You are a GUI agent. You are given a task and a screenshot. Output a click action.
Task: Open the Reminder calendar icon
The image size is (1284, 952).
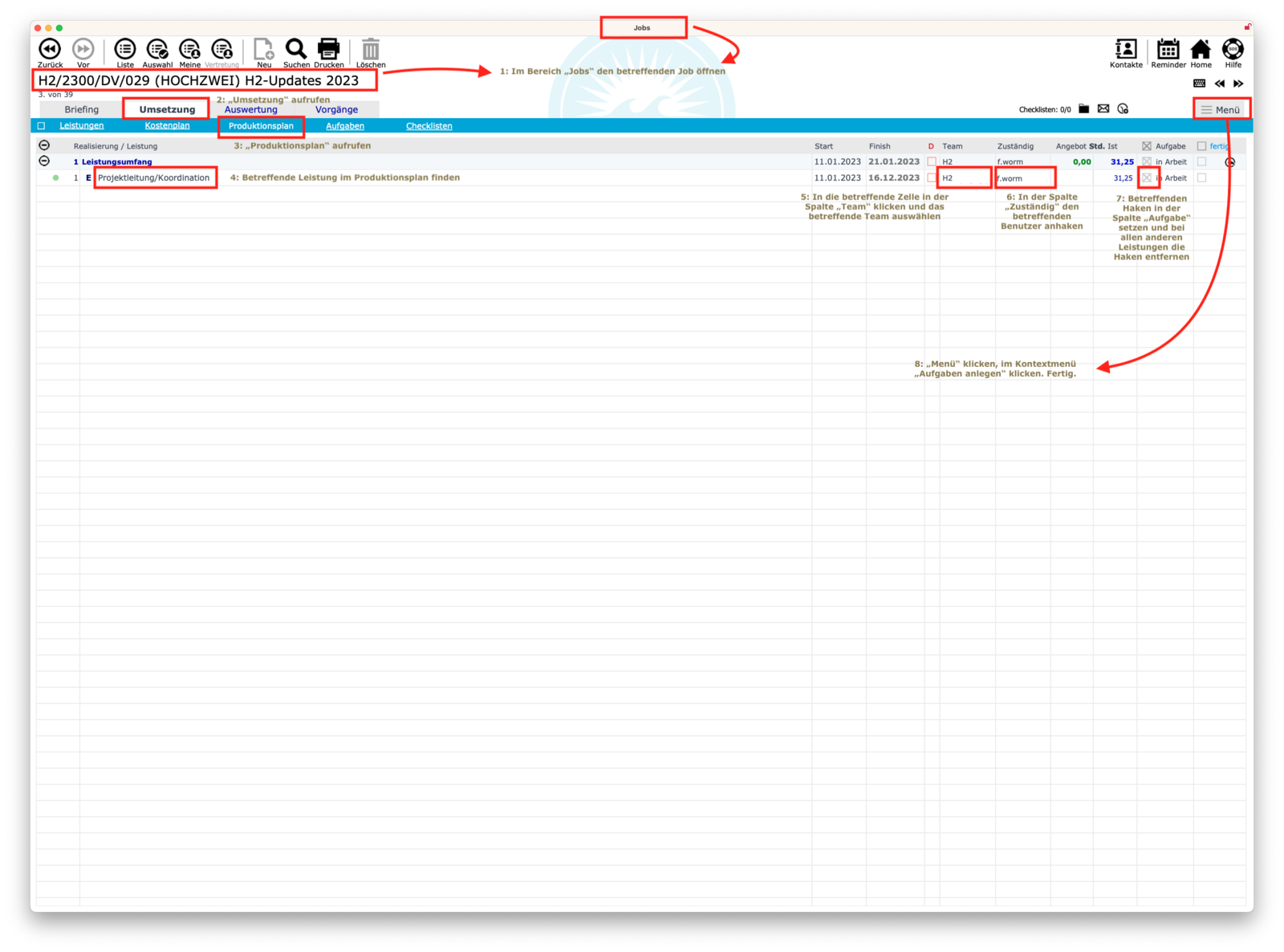point(1168,50)
